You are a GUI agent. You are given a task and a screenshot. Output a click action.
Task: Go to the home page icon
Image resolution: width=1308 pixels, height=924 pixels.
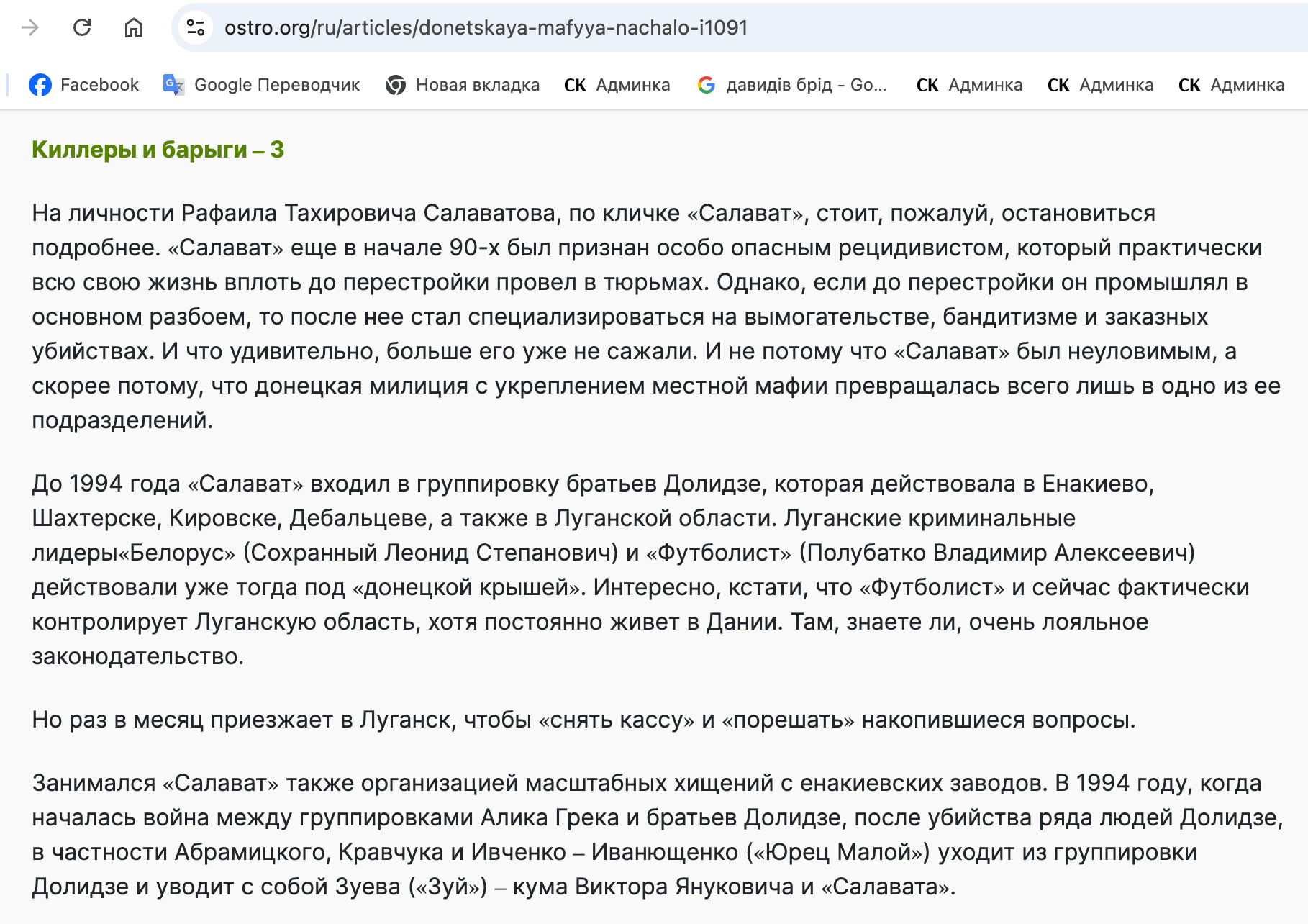(134, 28)
